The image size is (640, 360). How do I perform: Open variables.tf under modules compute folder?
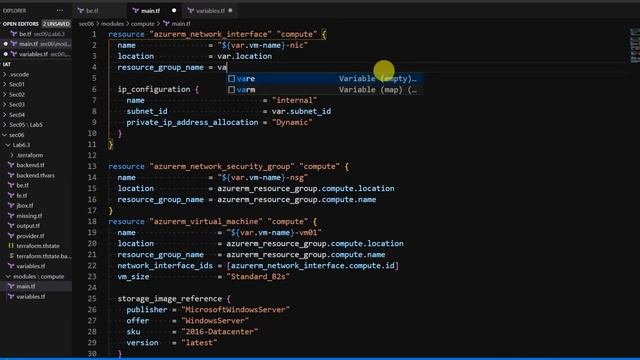[31, 297]
